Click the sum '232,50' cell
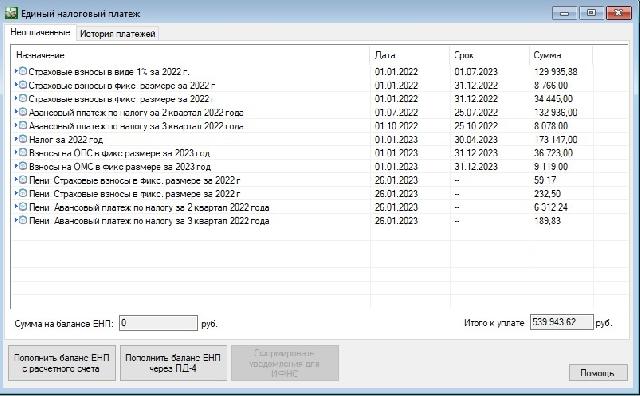 coord(547,194)
